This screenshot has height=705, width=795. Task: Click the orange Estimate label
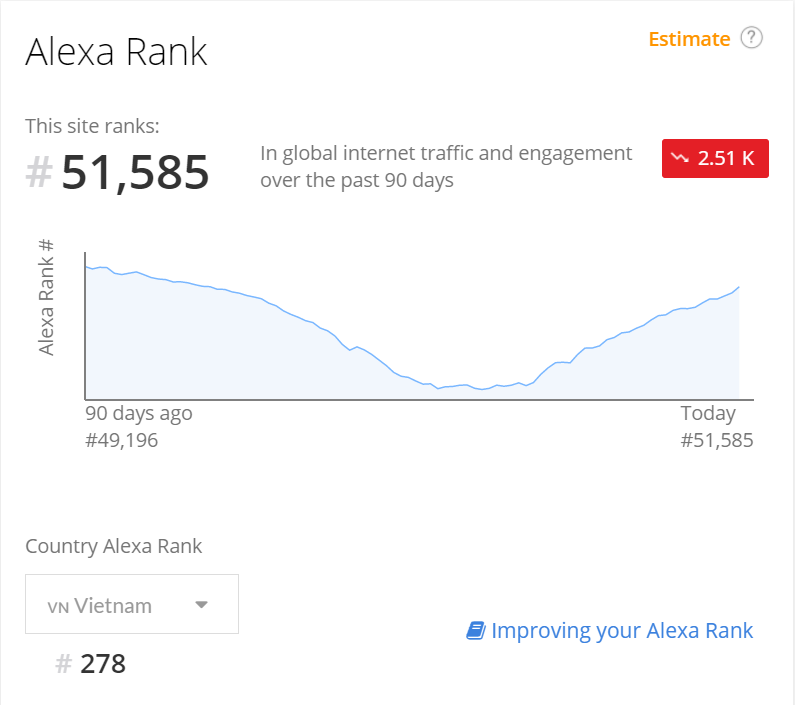[x=689, y=39]
